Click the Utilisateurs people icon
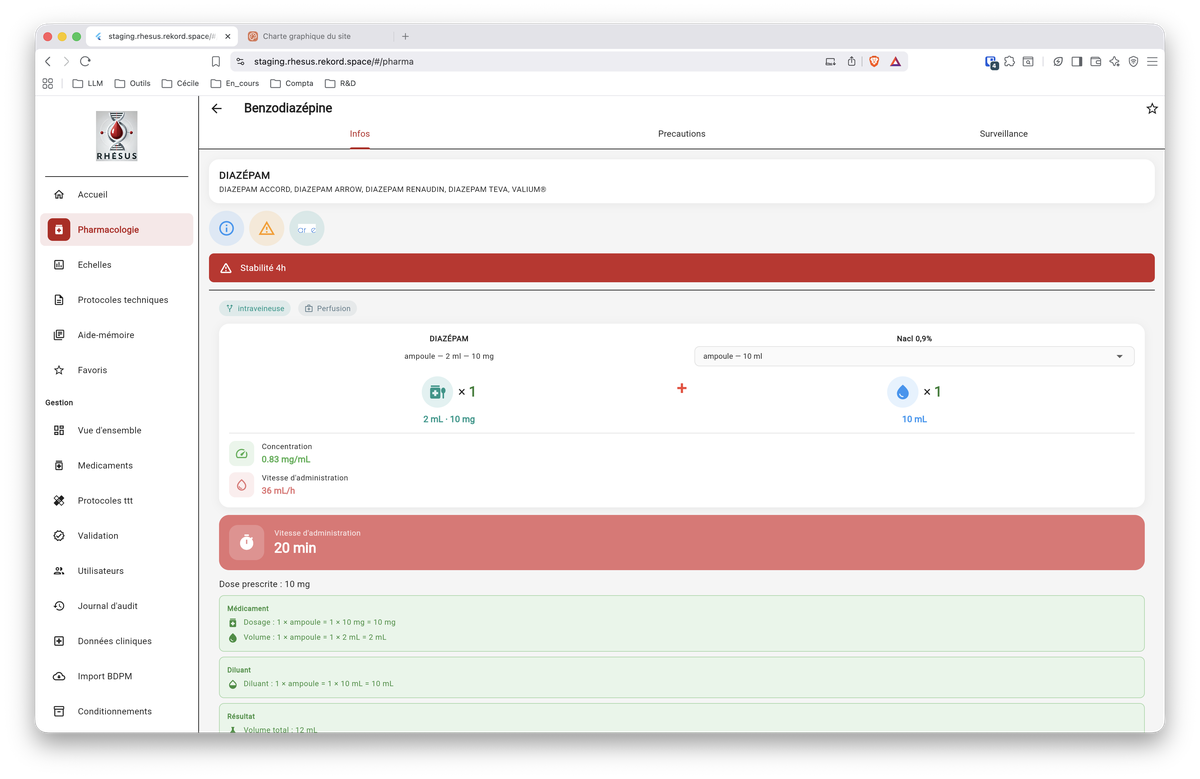 point(59,570)
